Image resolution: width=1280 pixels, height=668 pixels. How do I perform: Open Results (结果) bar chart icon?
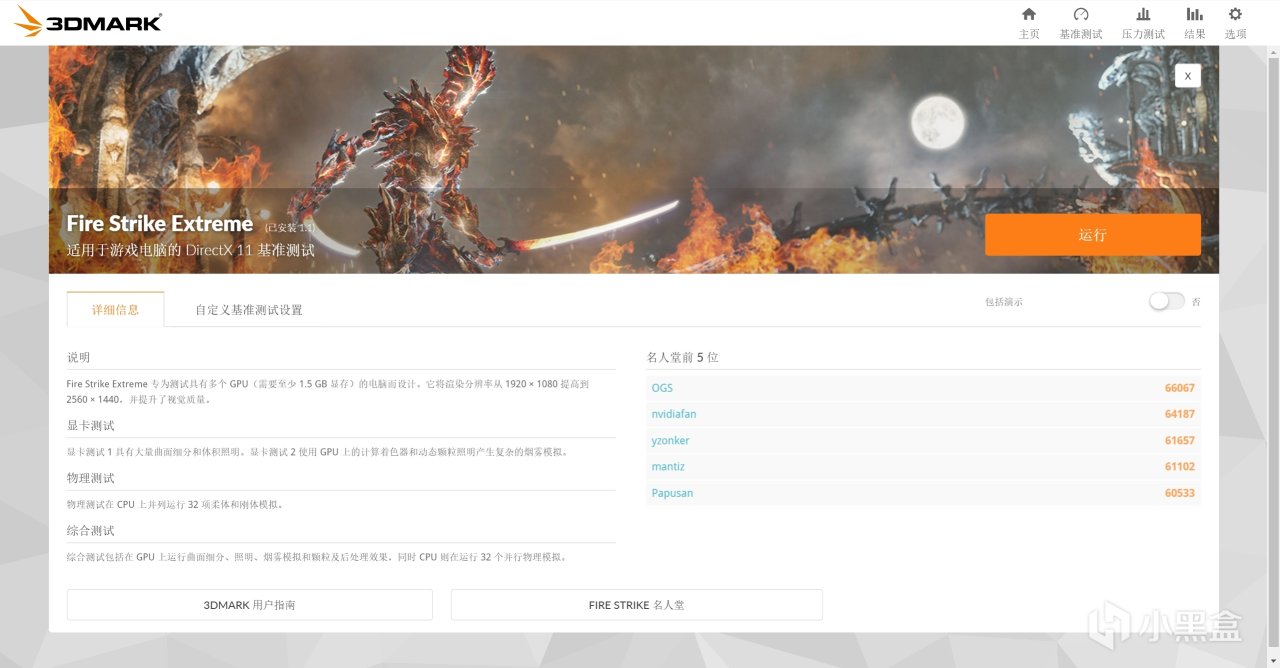pos(1195,14)
